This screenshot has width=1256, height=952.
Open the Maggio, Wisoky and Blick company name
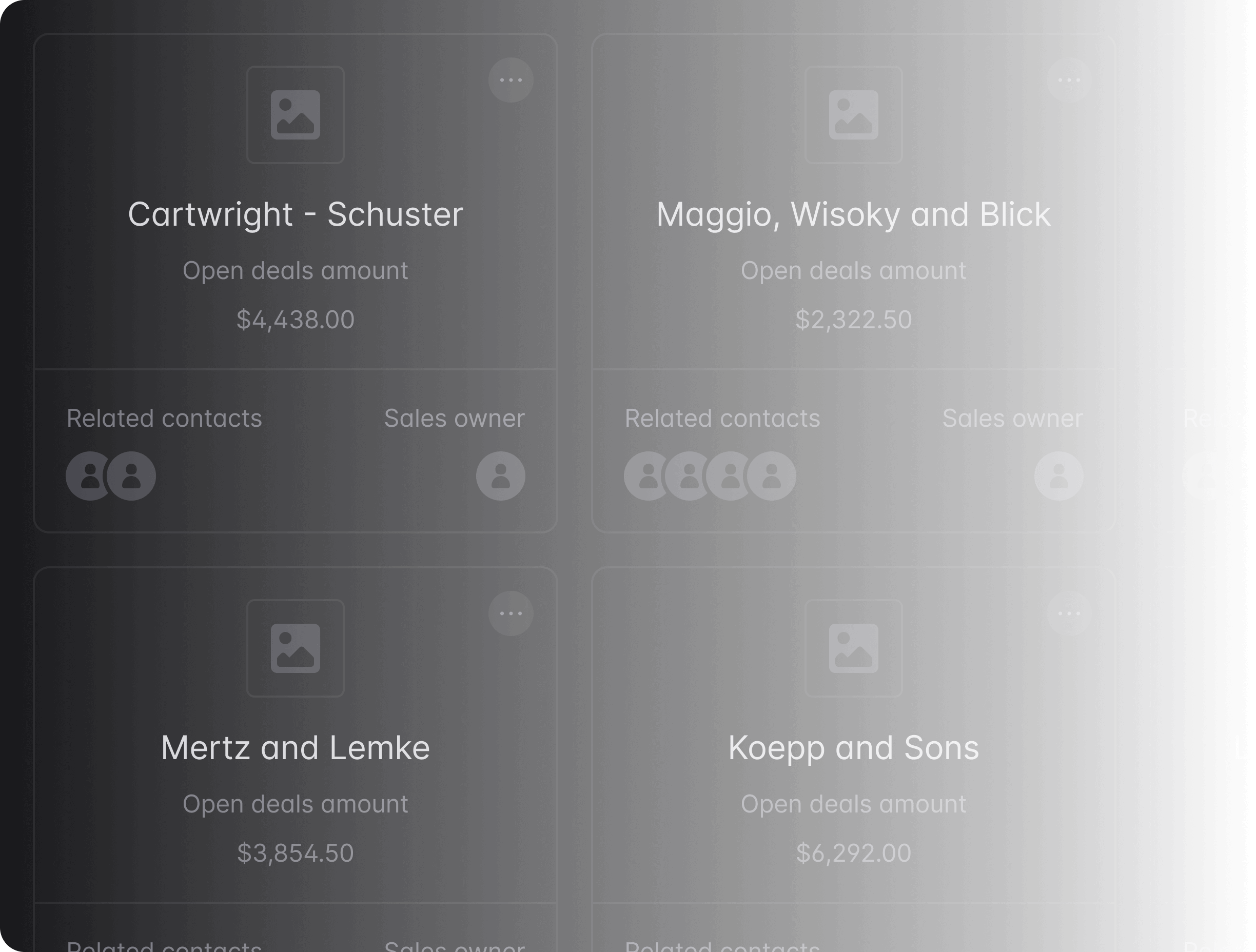click(853, 214)
